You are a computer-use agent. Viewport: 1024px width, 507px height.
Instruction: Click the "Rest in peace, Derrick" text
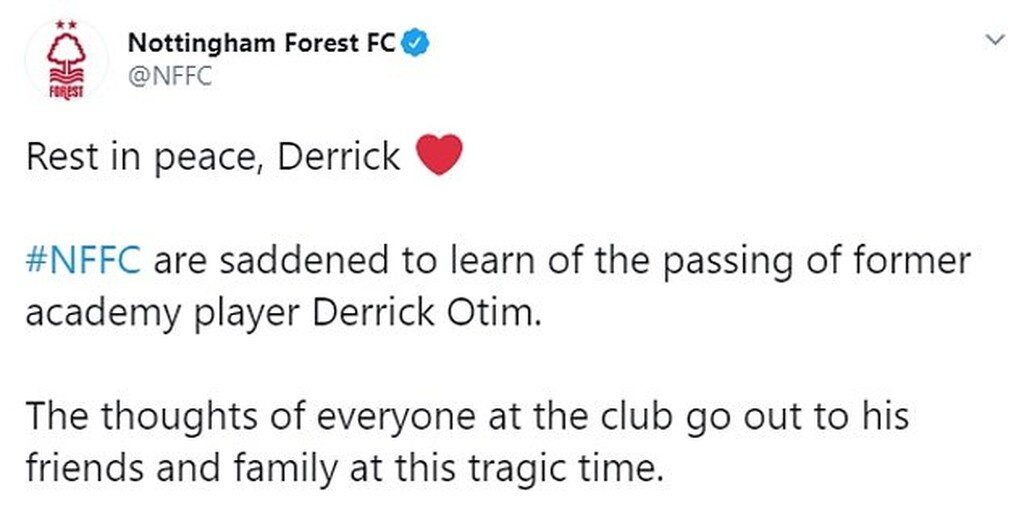pyautogui.click(x=213, y=157)
